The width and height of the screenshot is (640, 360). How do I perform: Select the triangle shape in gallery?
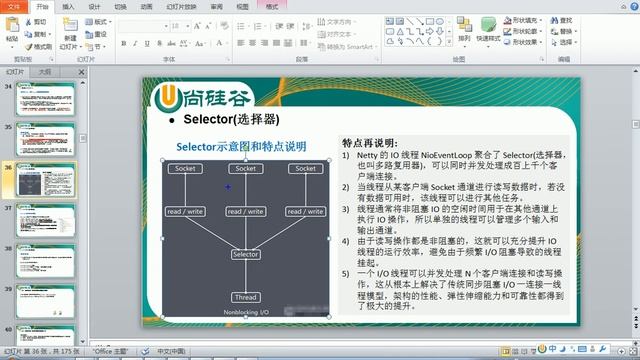coord(400,31)
